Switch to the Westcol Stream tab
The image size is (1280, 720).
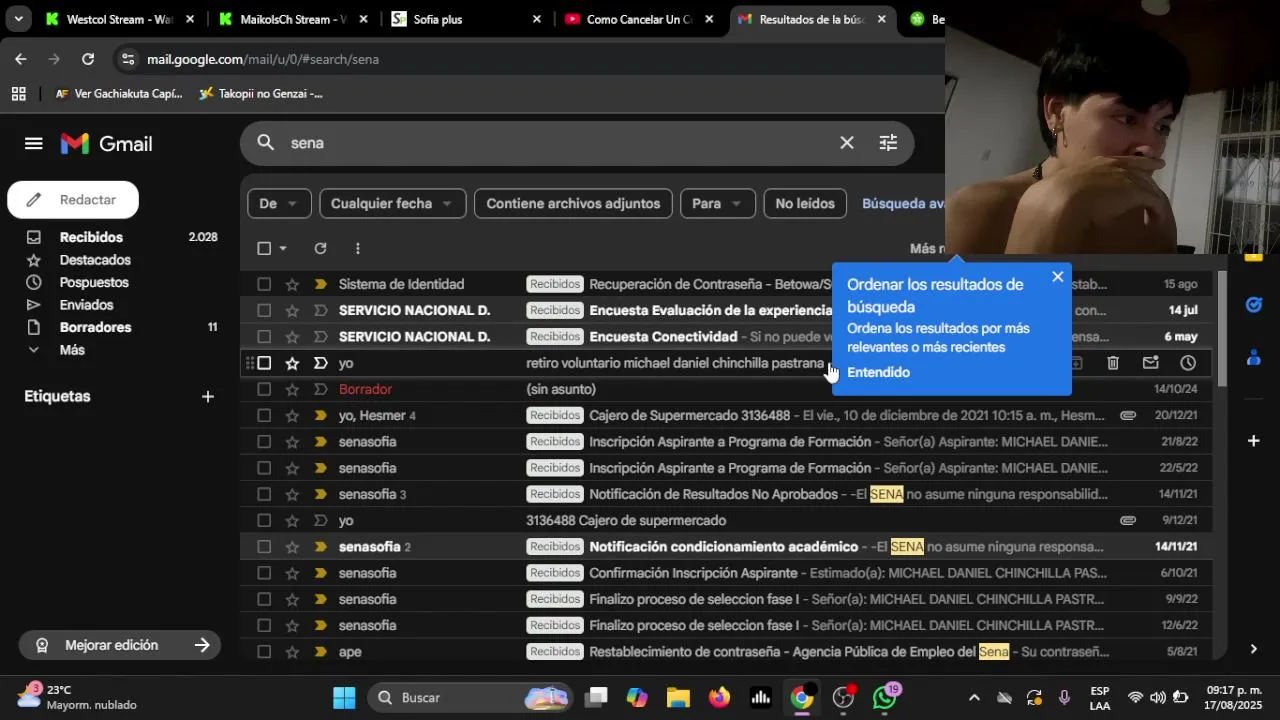coord(118,19)
